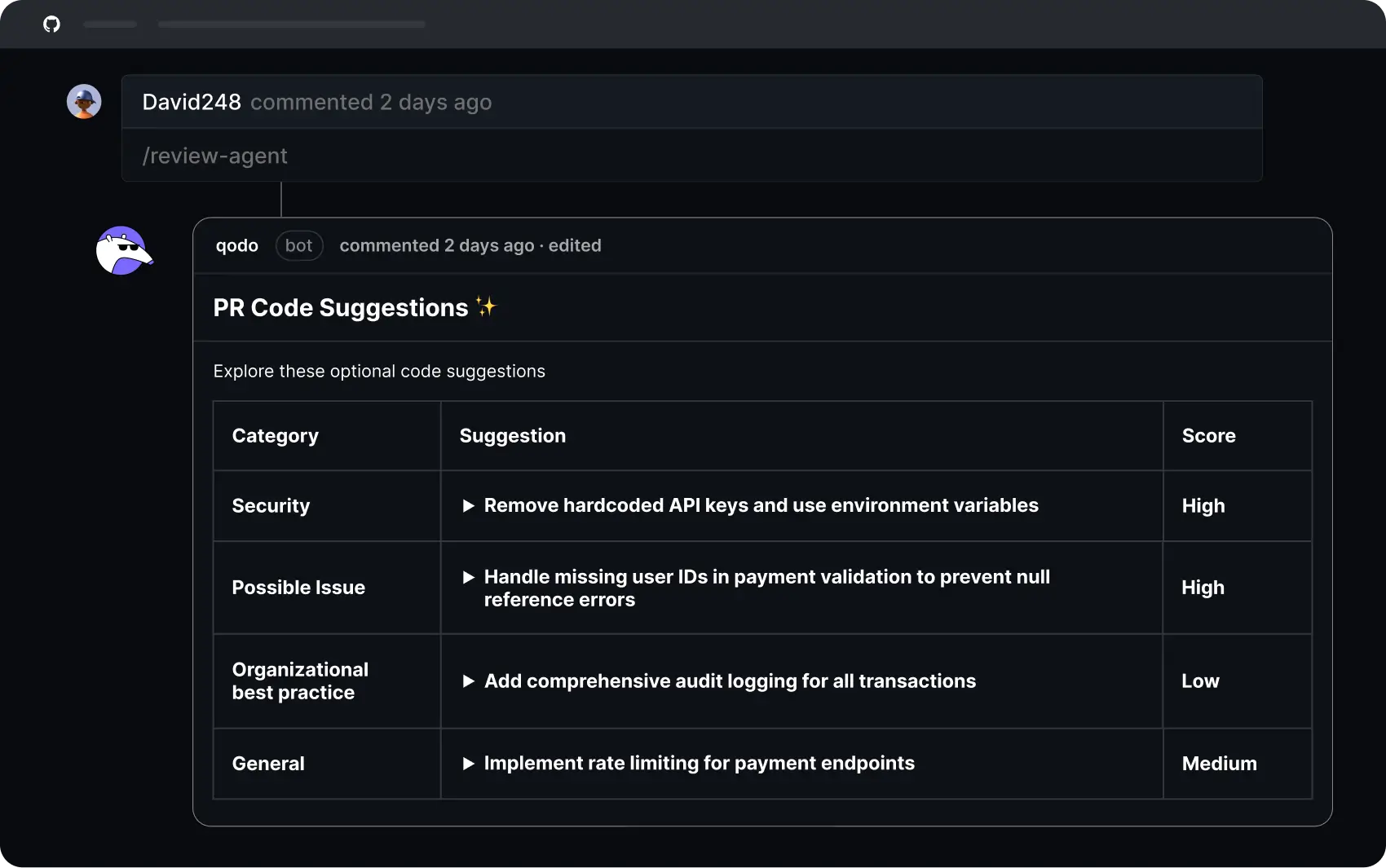
Task: Expand the missing user IDs suggestion
Action: [x=469, y=578]
